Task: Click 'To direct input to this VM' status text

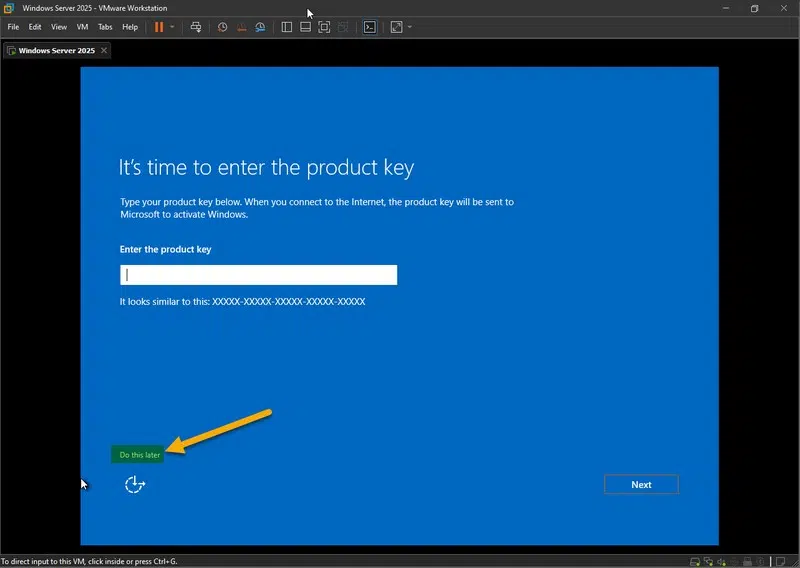Action: click(89, 561)
